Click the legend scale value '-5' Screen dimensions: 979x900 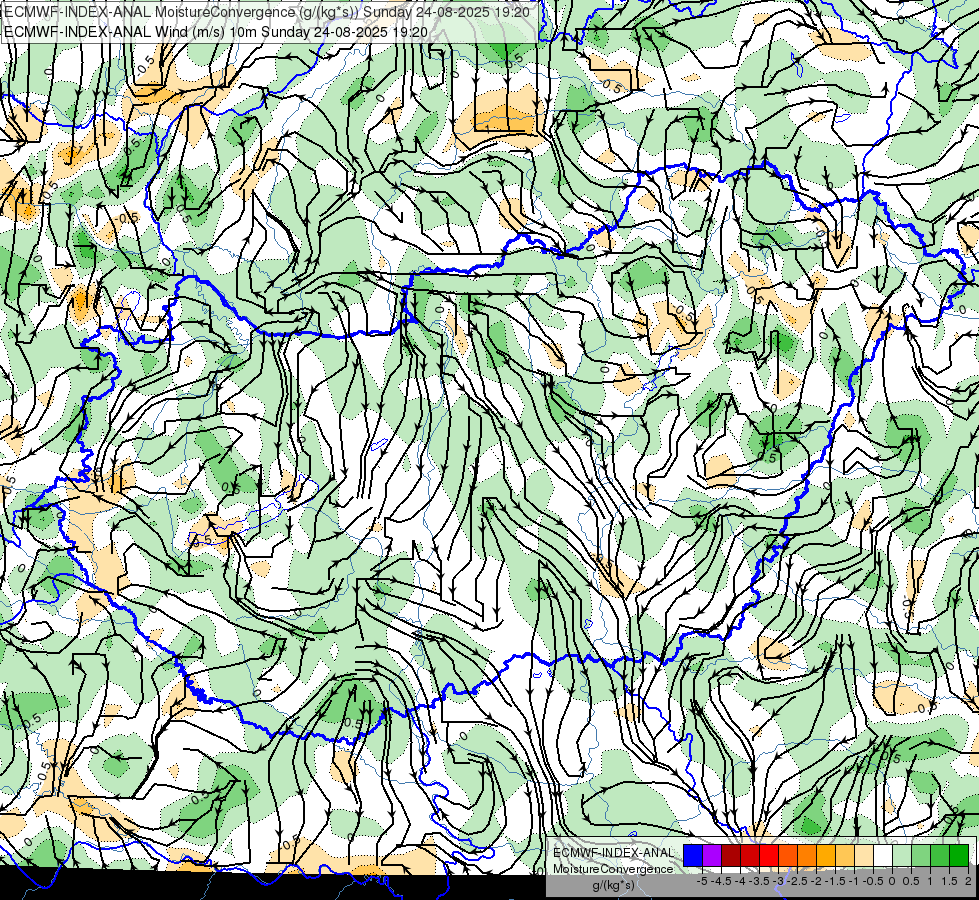702,881
